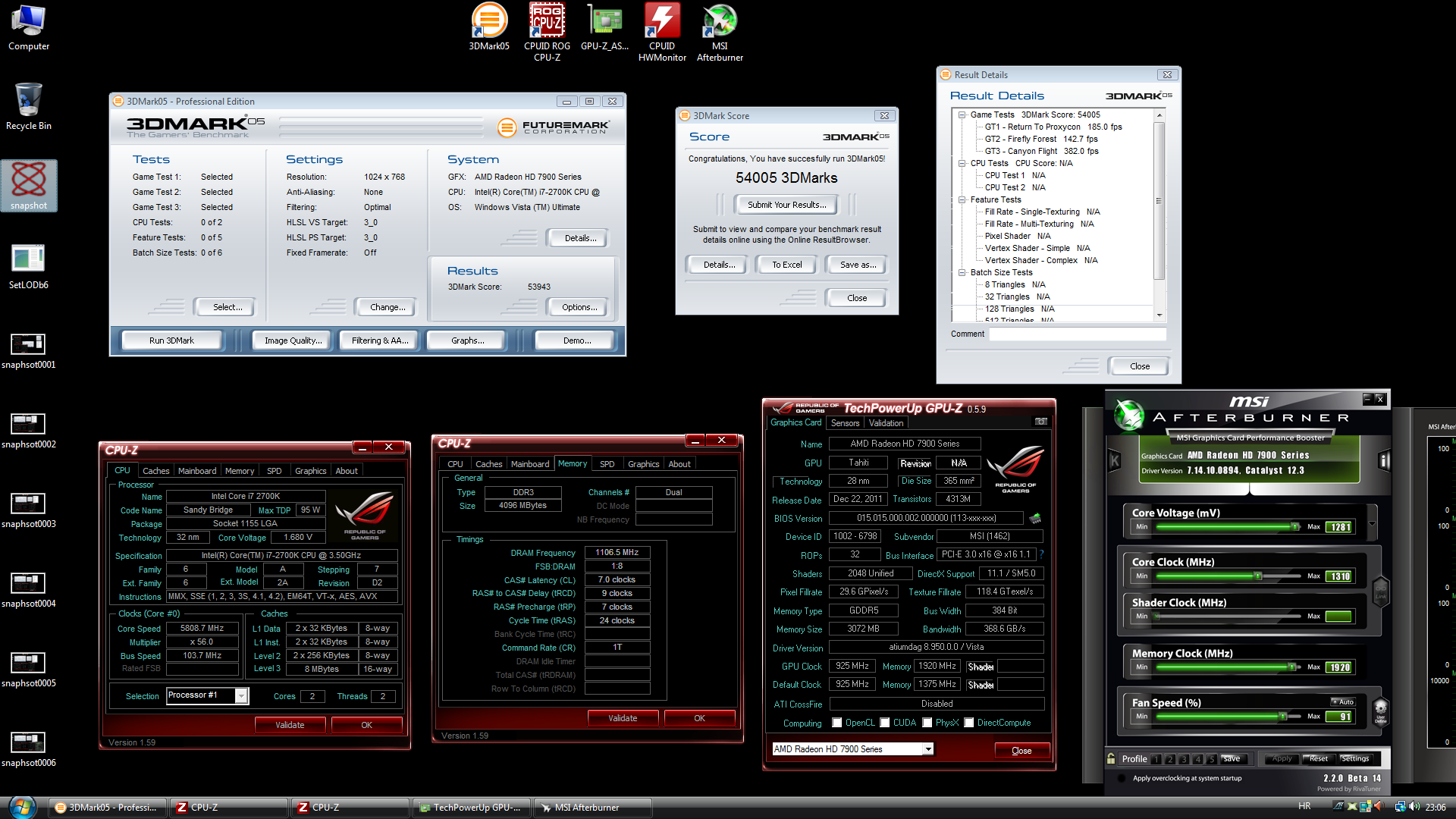Open Graphics tab in CPU-Z memory window
Screen dimensions: 1456x819
[x=644, y=464]
